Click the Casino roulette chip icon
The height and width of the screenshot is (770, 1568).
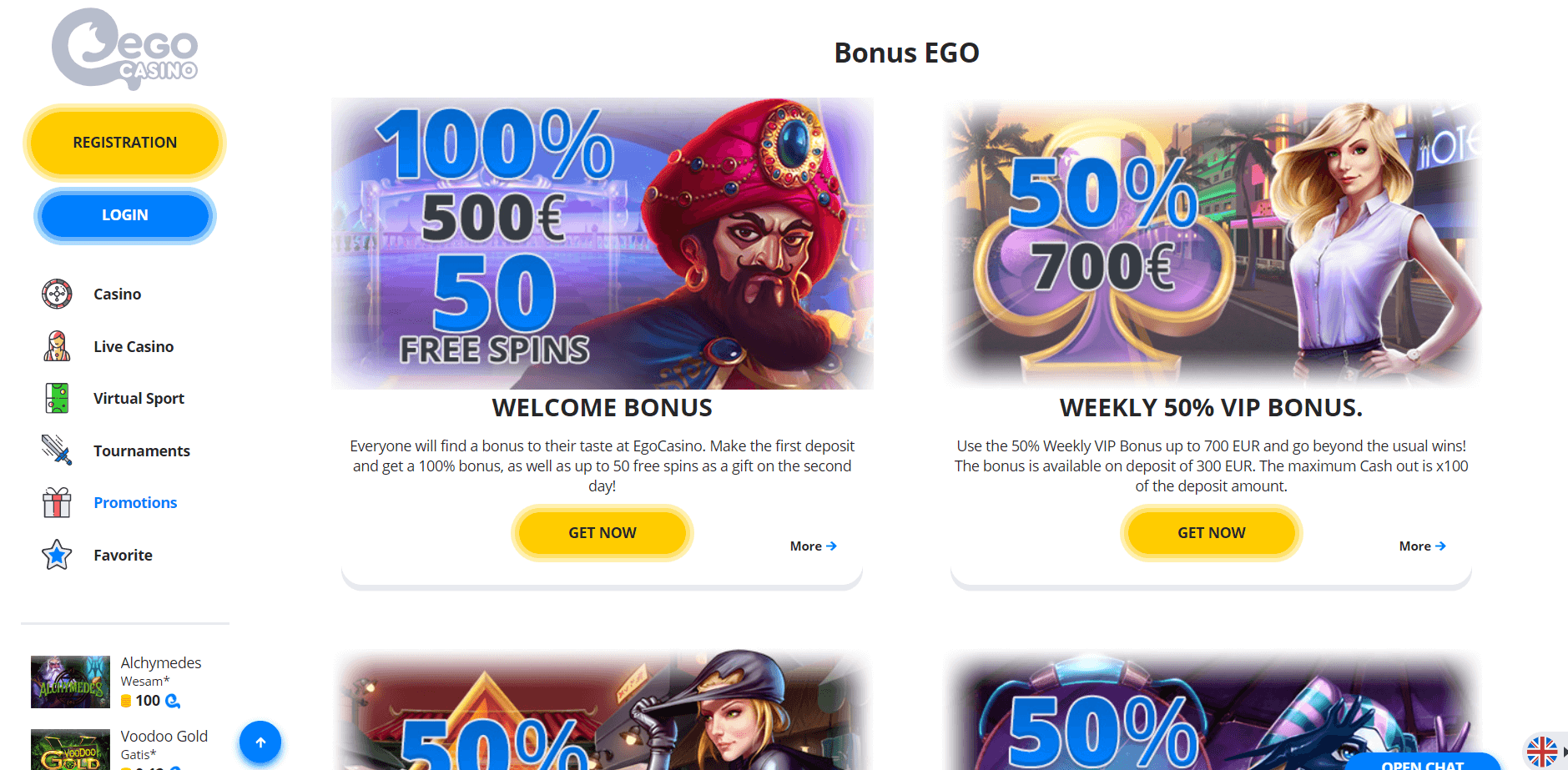(x=57, y=294)
